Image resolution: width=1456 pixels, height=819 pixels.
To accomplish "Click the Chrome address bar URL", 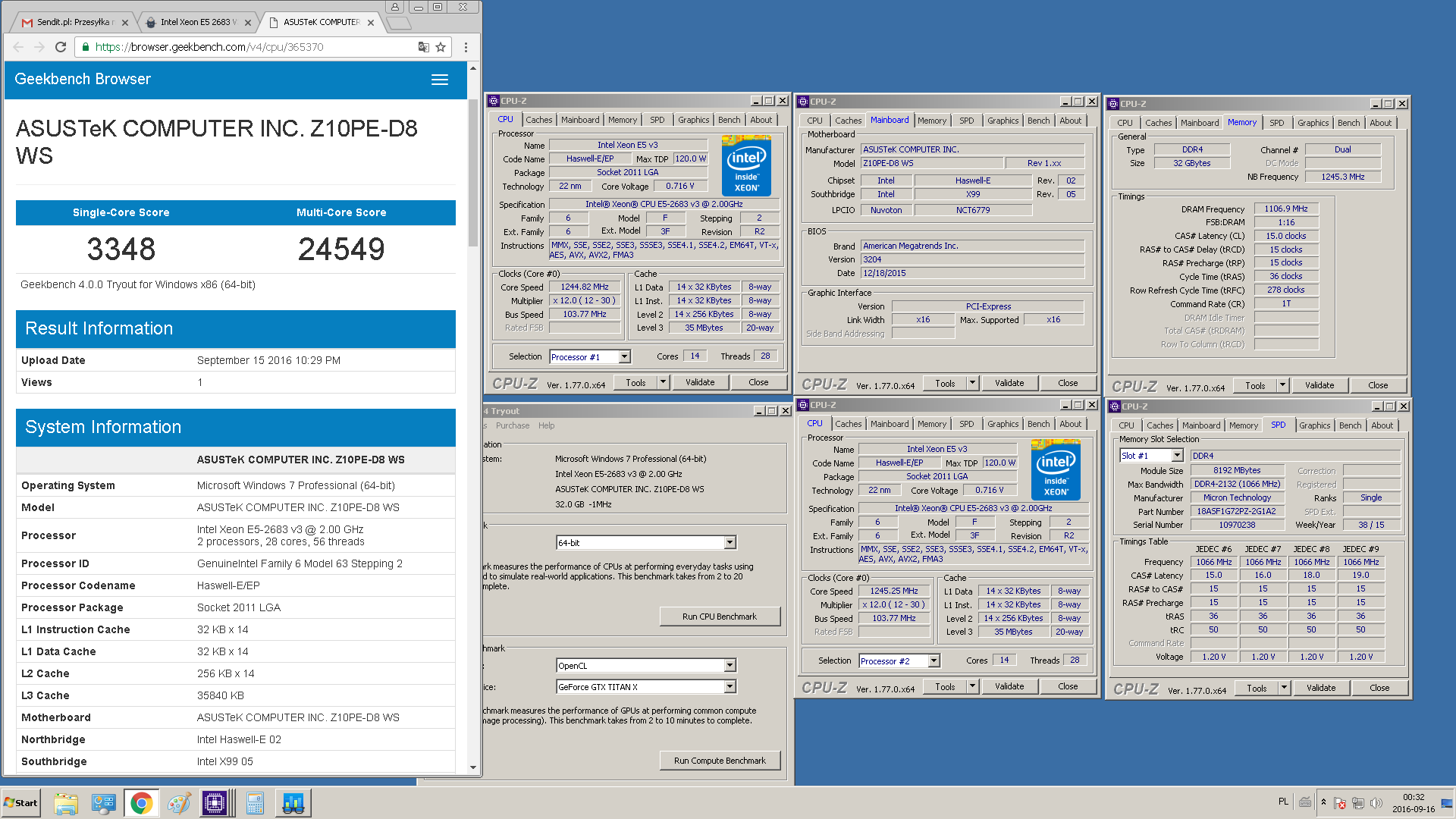I will coord(209,47).
